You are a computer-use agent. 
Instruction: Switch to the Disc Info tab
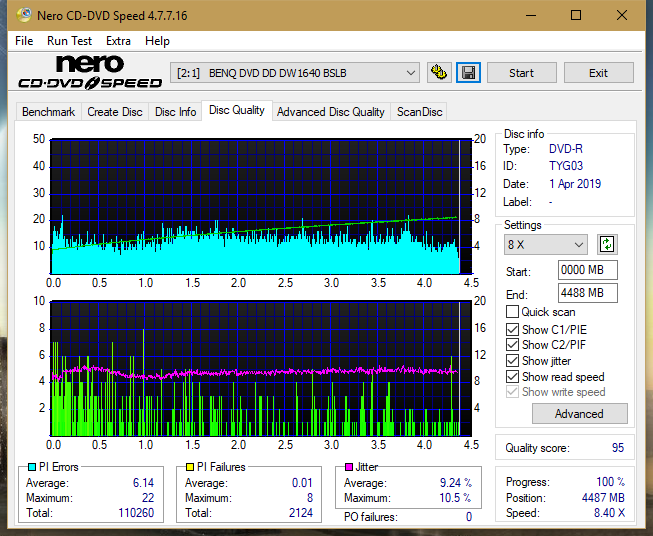(175, 112)
